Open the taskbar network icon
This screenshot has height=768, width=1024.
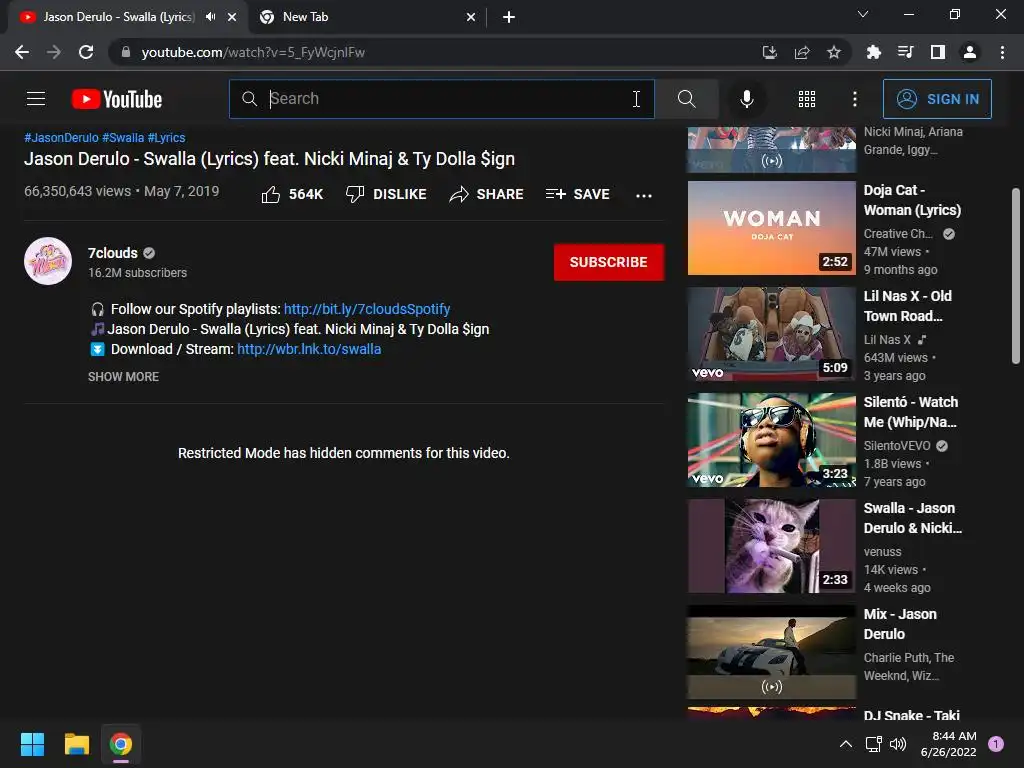click(x=873, y=744)
